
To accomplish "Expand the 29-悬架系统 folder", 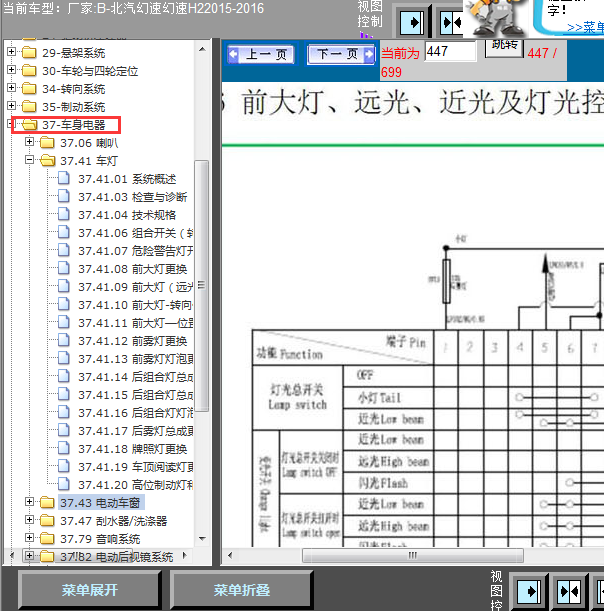I will point(11,51).
